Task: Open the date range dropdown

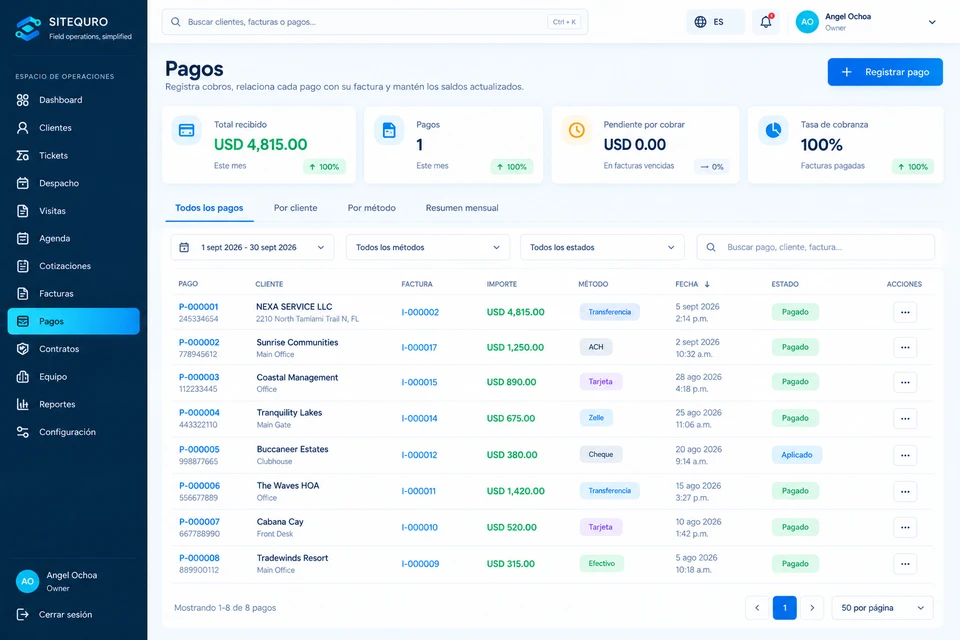Action: 252,247
